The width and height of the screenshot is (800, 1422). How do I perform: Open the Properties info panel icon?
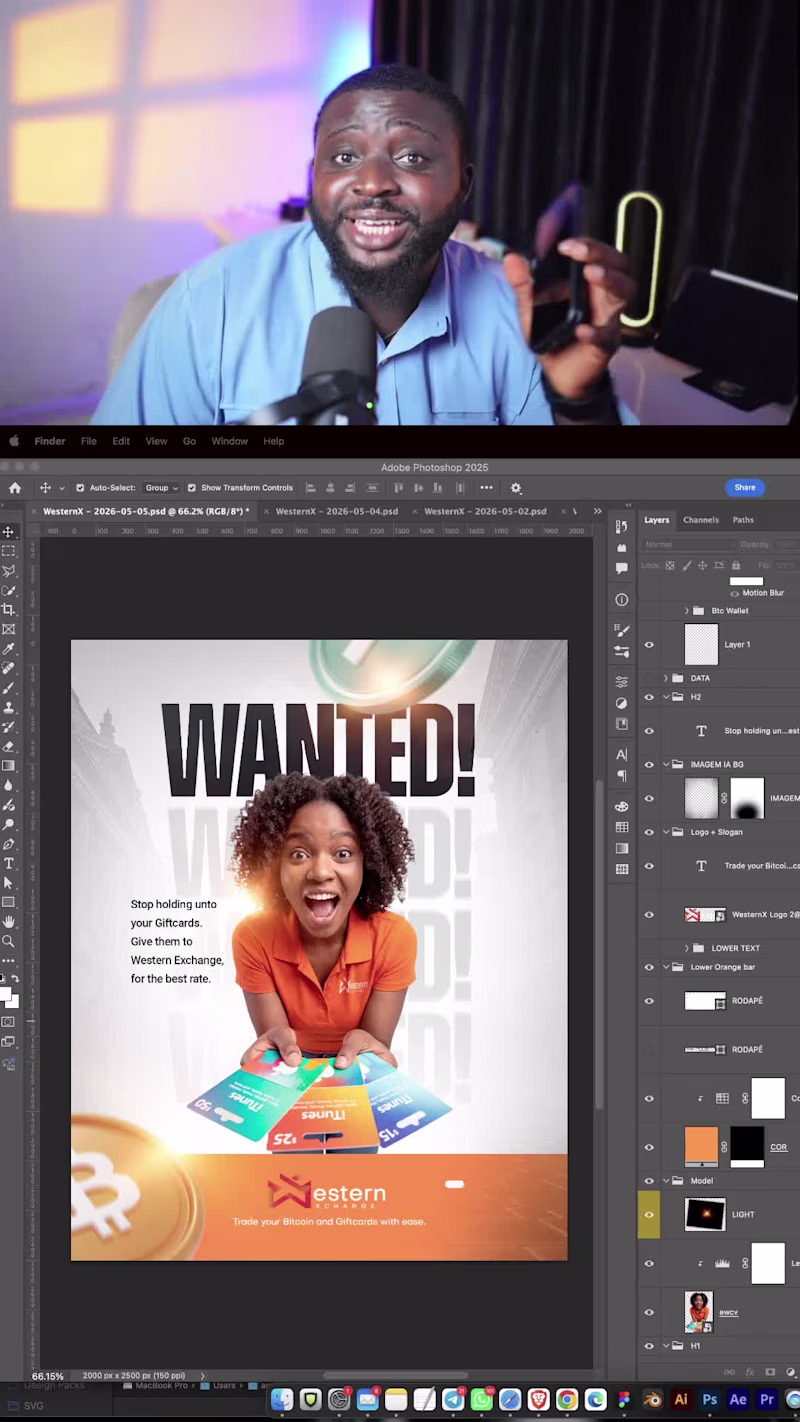621,600
